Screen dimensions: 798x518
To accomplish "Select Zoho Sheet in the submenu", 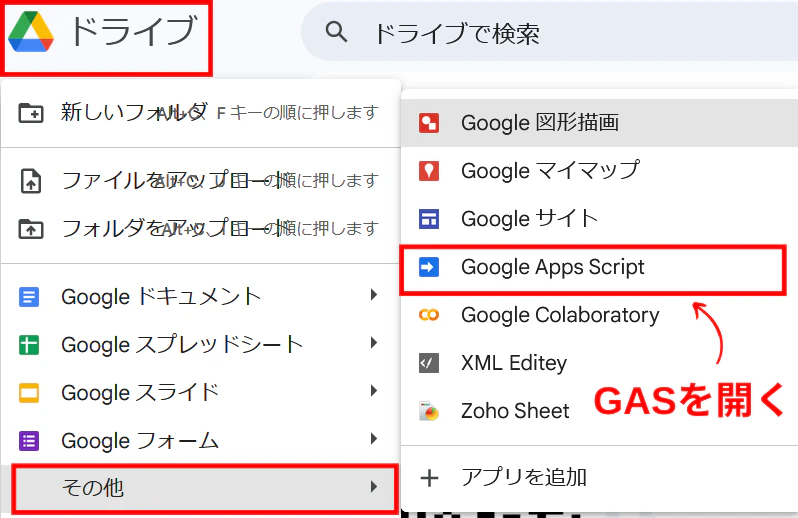I will tap(600, 411).
